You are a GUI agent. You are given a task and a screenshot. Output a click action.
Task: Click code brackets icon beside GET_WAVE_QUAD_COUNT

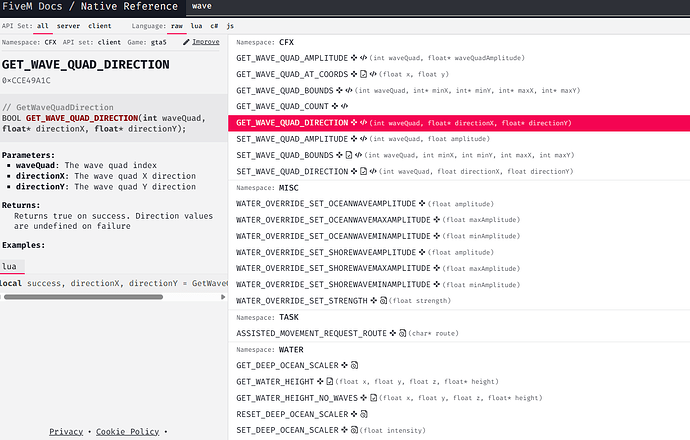pyautogui.click(x=344, y=106)
